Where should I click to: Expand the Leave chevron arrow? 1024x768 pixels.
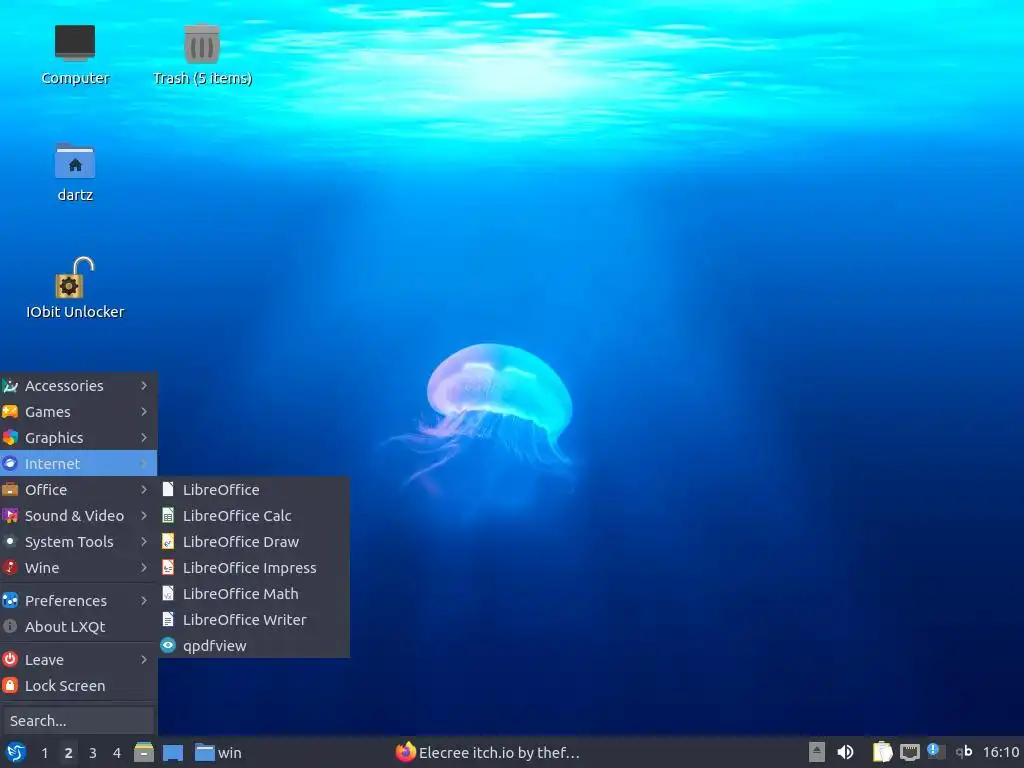click(144, 660)
